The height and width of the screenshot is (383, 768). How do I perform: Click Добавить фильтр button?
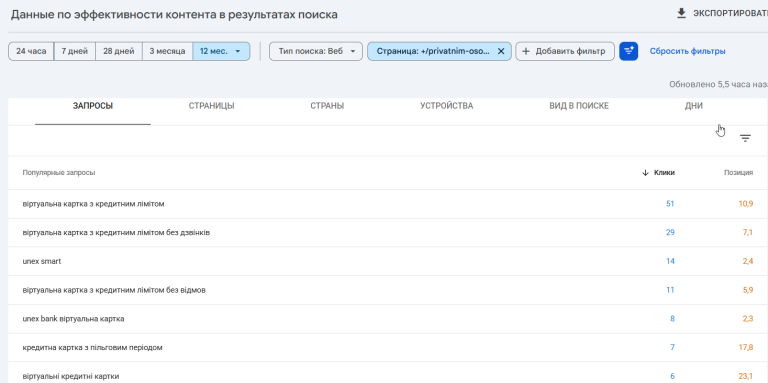[x=565, y=51]
